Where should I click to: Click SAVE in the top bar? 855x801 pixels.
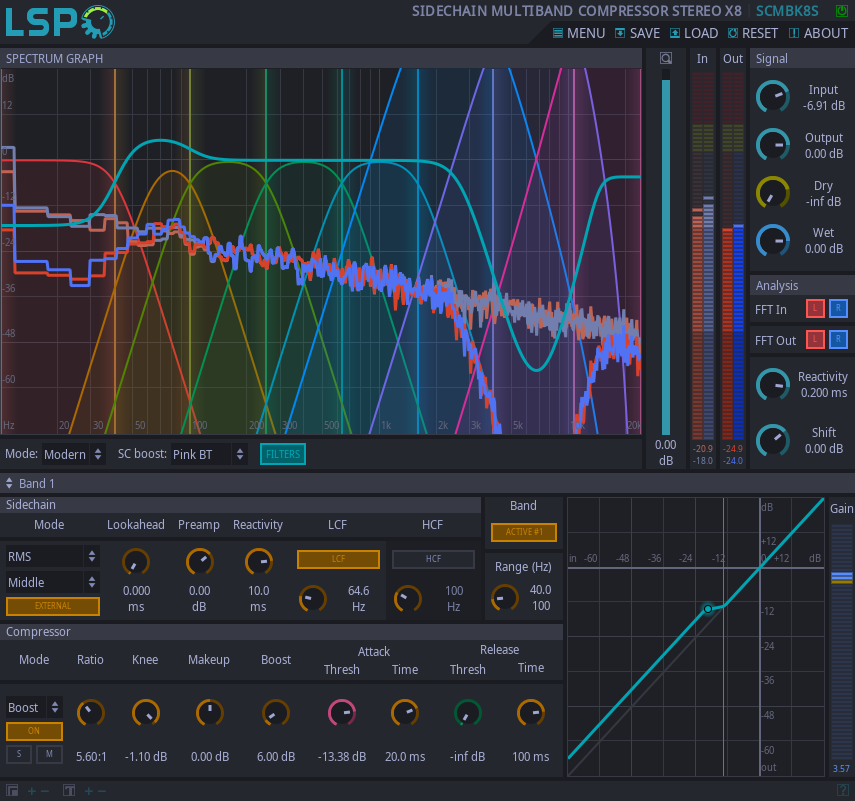(637, 33)
